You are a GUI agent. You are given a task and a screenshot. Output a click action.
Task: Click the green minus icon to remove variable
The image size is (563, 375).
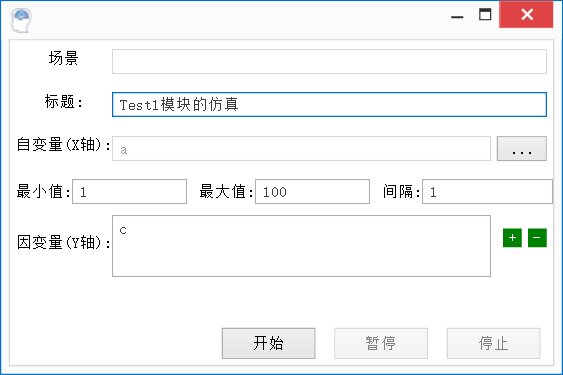[537, 238]
